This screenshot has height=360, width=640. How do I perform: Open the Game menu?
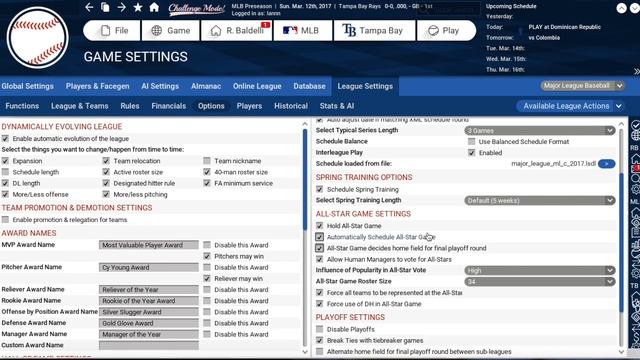171,31
